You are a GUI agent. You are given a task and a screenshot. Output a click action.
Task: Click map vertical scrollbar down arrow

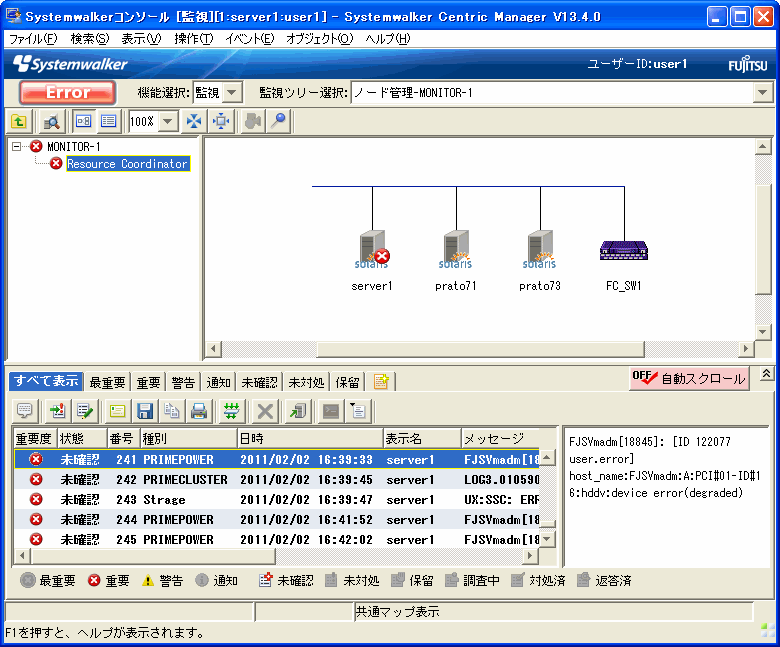[763, 332]
